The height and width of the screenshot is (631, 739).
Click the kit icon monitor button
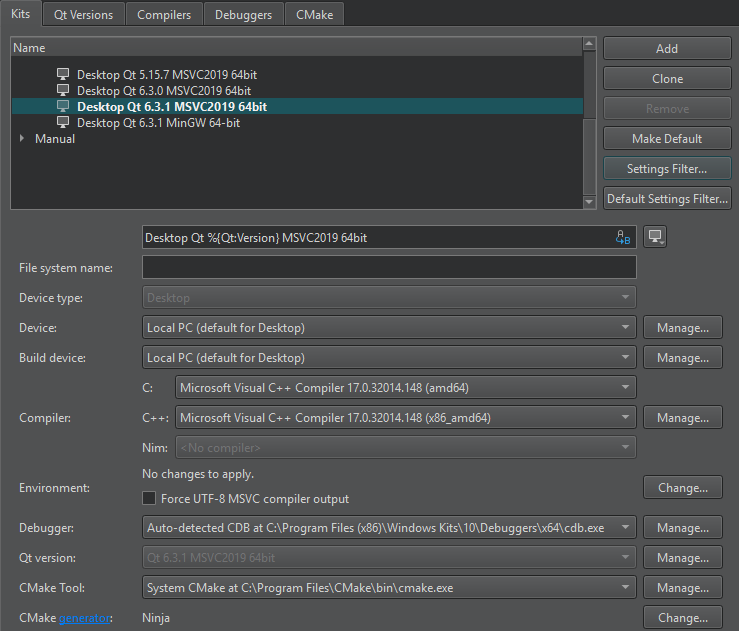(656, 237)
